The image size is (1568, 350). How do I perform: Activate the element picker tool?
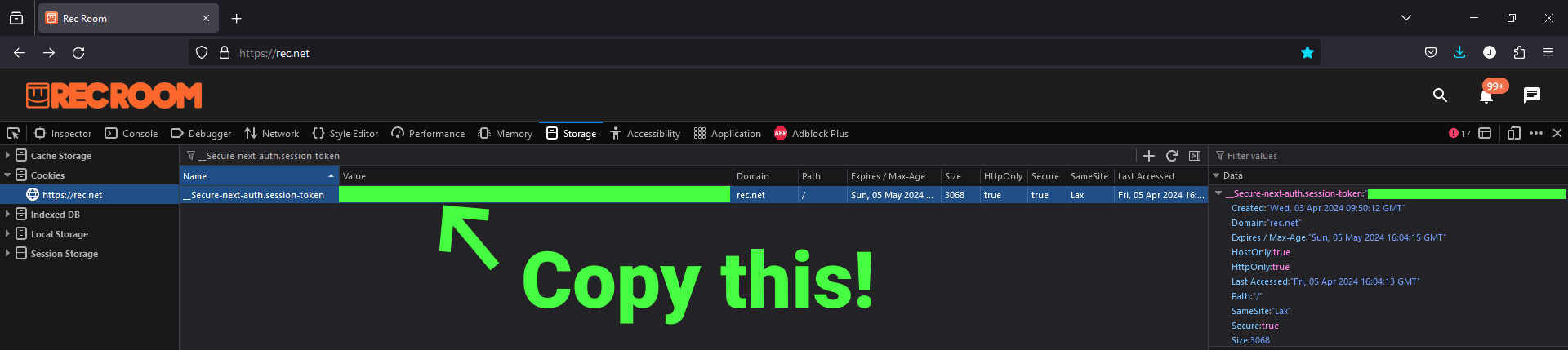pyautogui.click(x=13, y=133)
